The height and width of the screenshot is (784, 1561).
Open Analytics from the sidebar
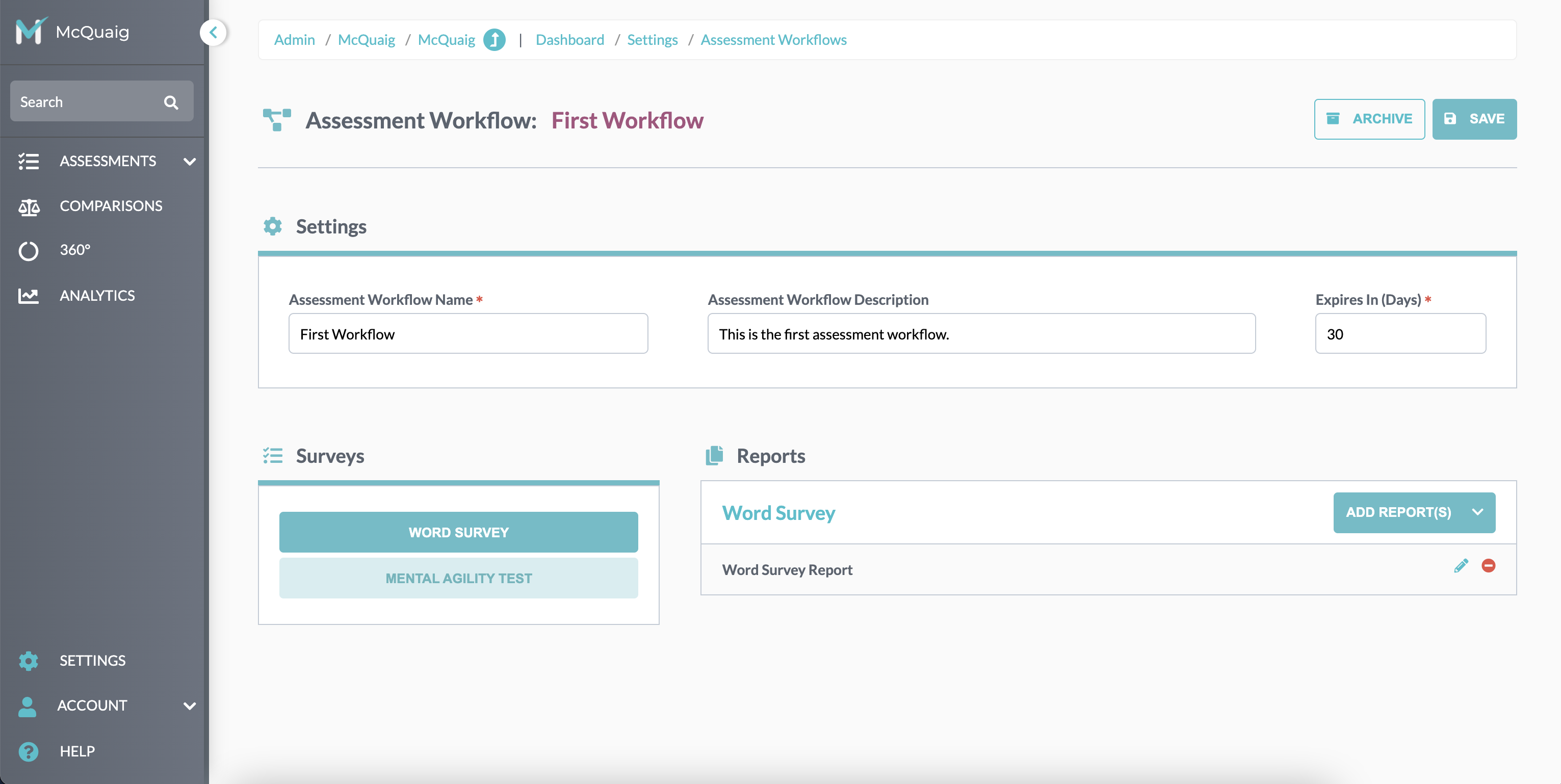point(97,296)
